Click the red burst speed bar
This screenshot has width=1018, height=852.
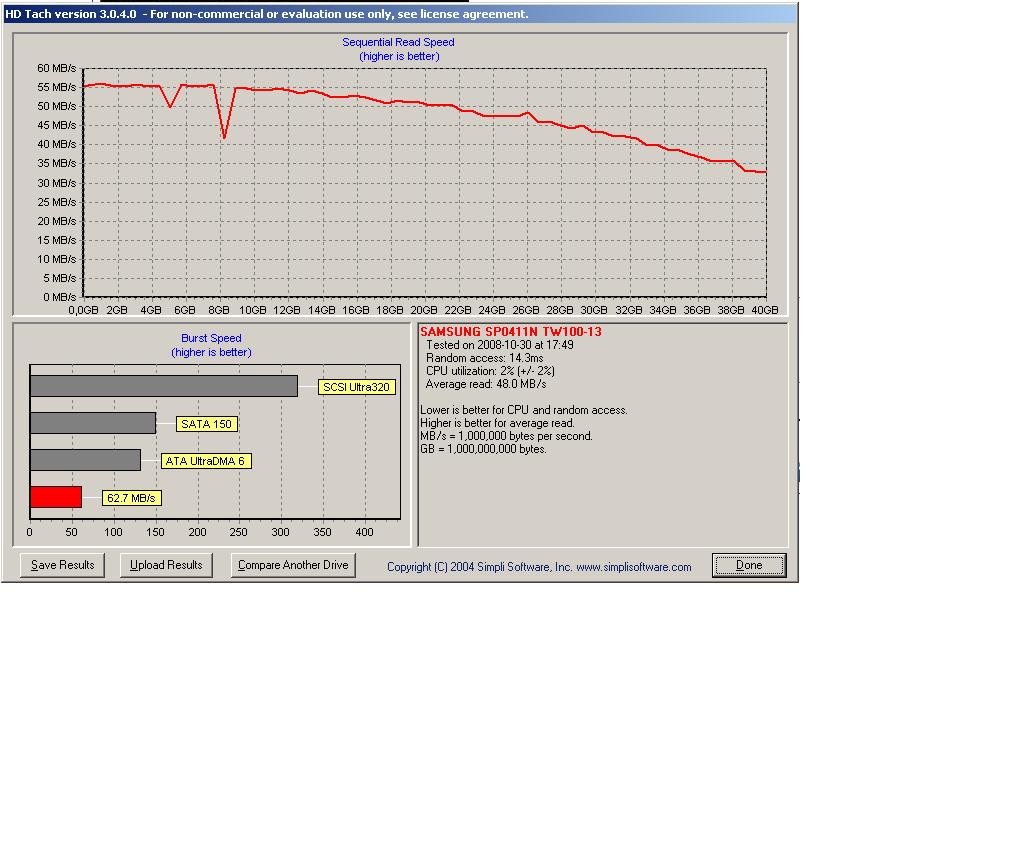click(56, 497)
